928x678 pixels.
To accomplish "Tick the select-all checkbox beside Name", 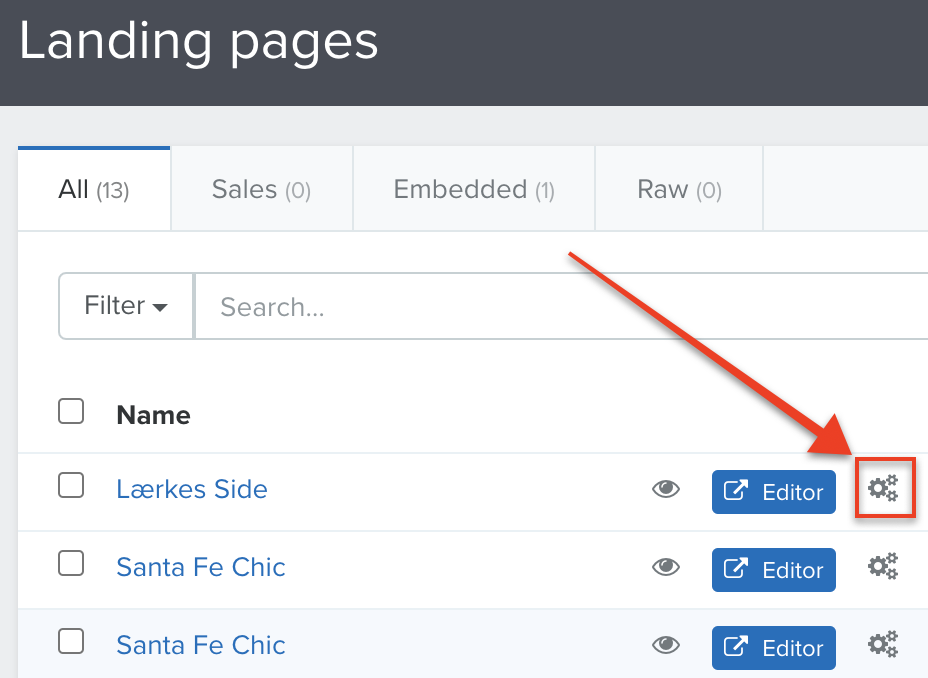I will click(71, 411).
